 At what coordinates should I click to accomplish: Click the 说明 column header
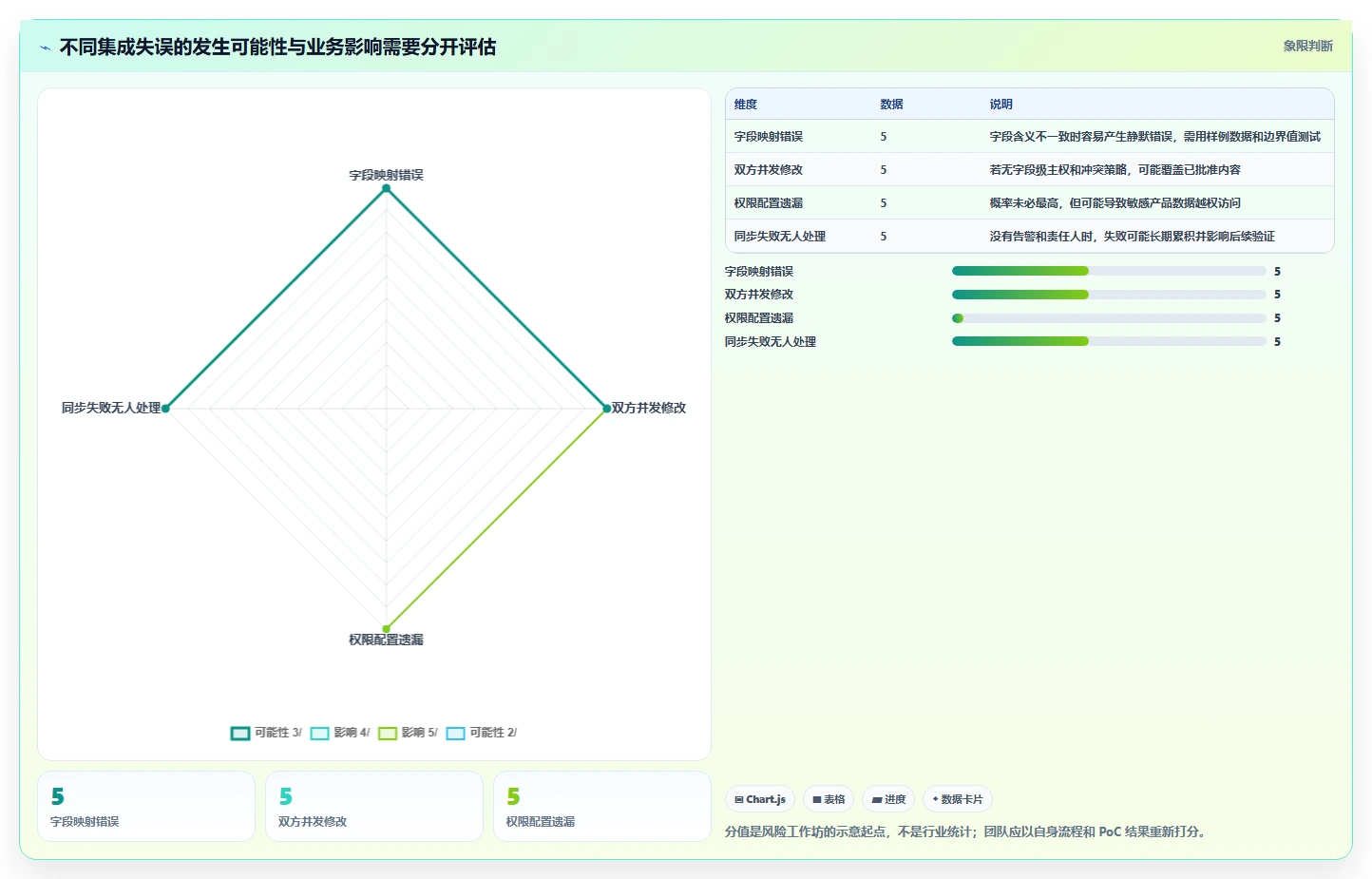coord(1000,105)
